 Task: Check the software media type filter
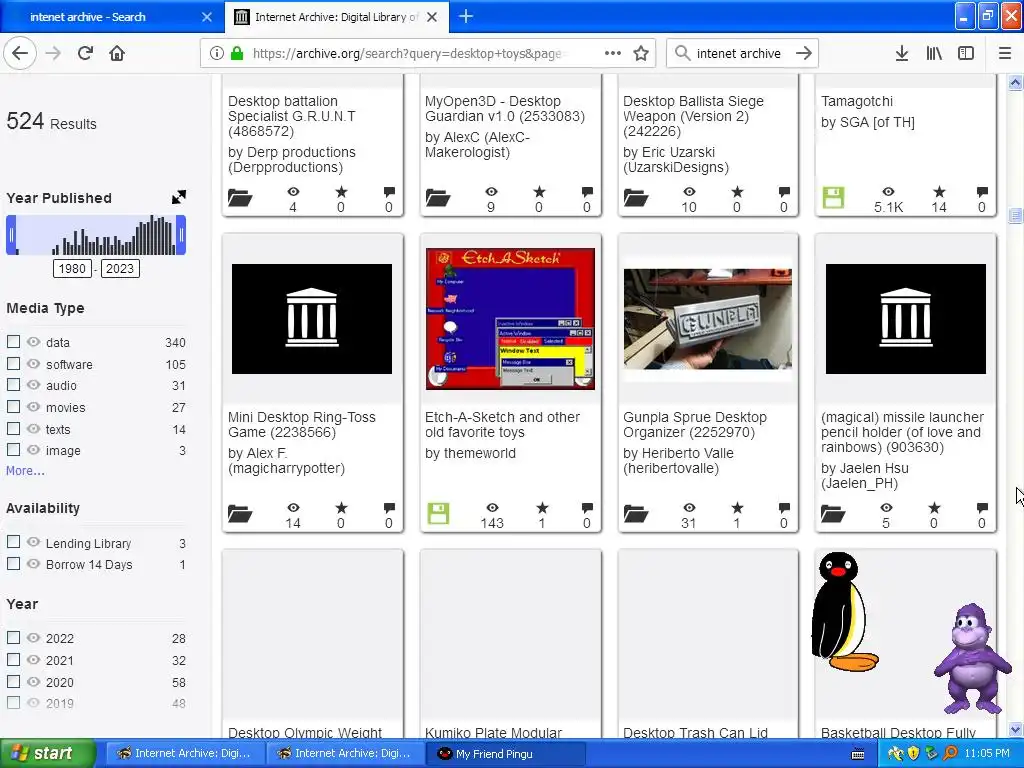coord(13,364)
